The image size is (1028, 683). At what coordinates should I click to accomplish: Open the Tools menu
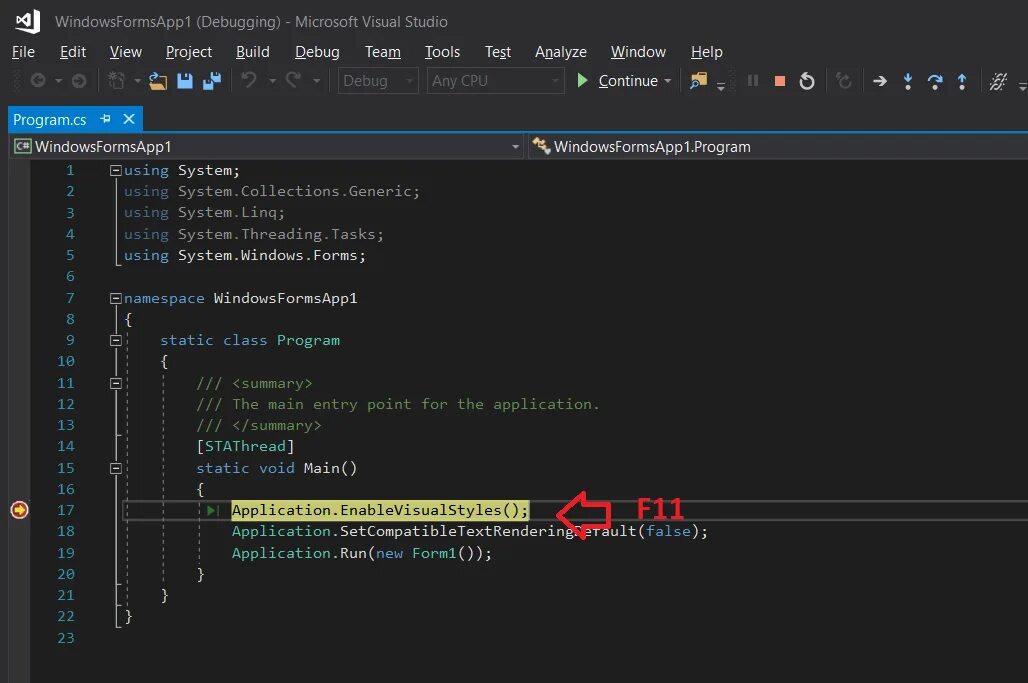tap(443, 52)
